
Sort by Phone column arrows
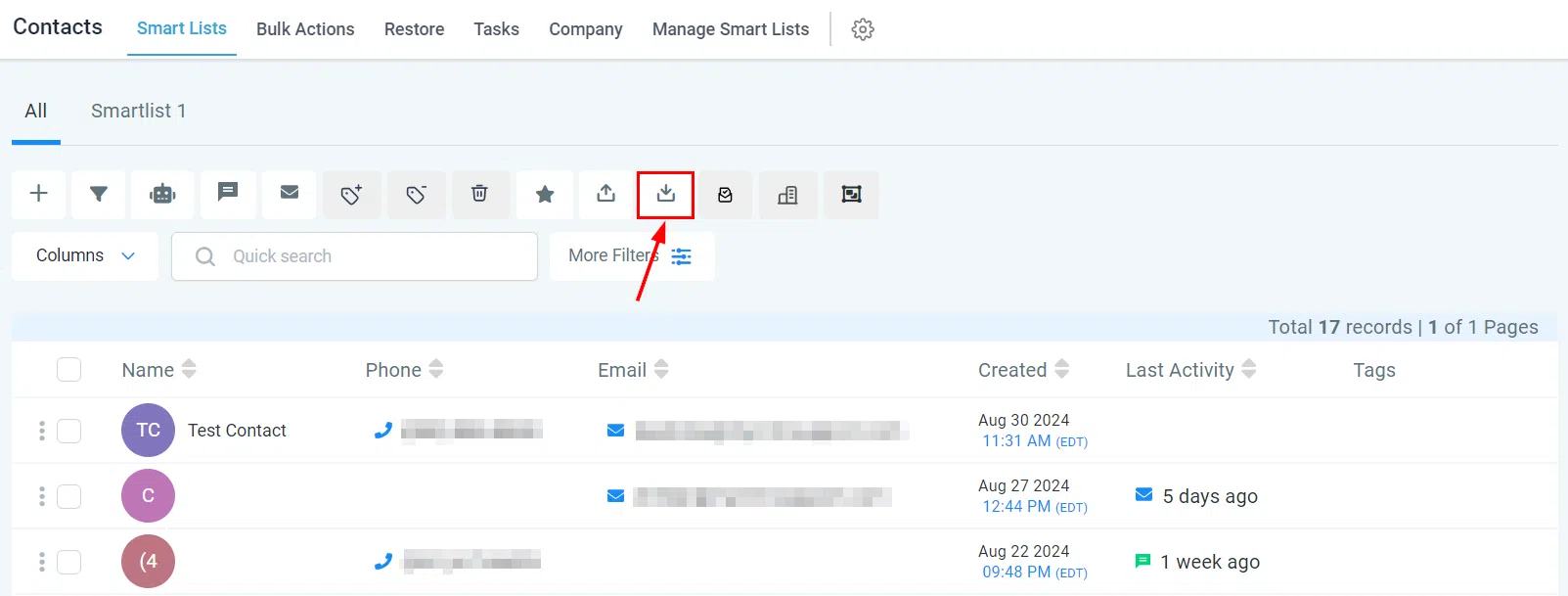(436, 369)
